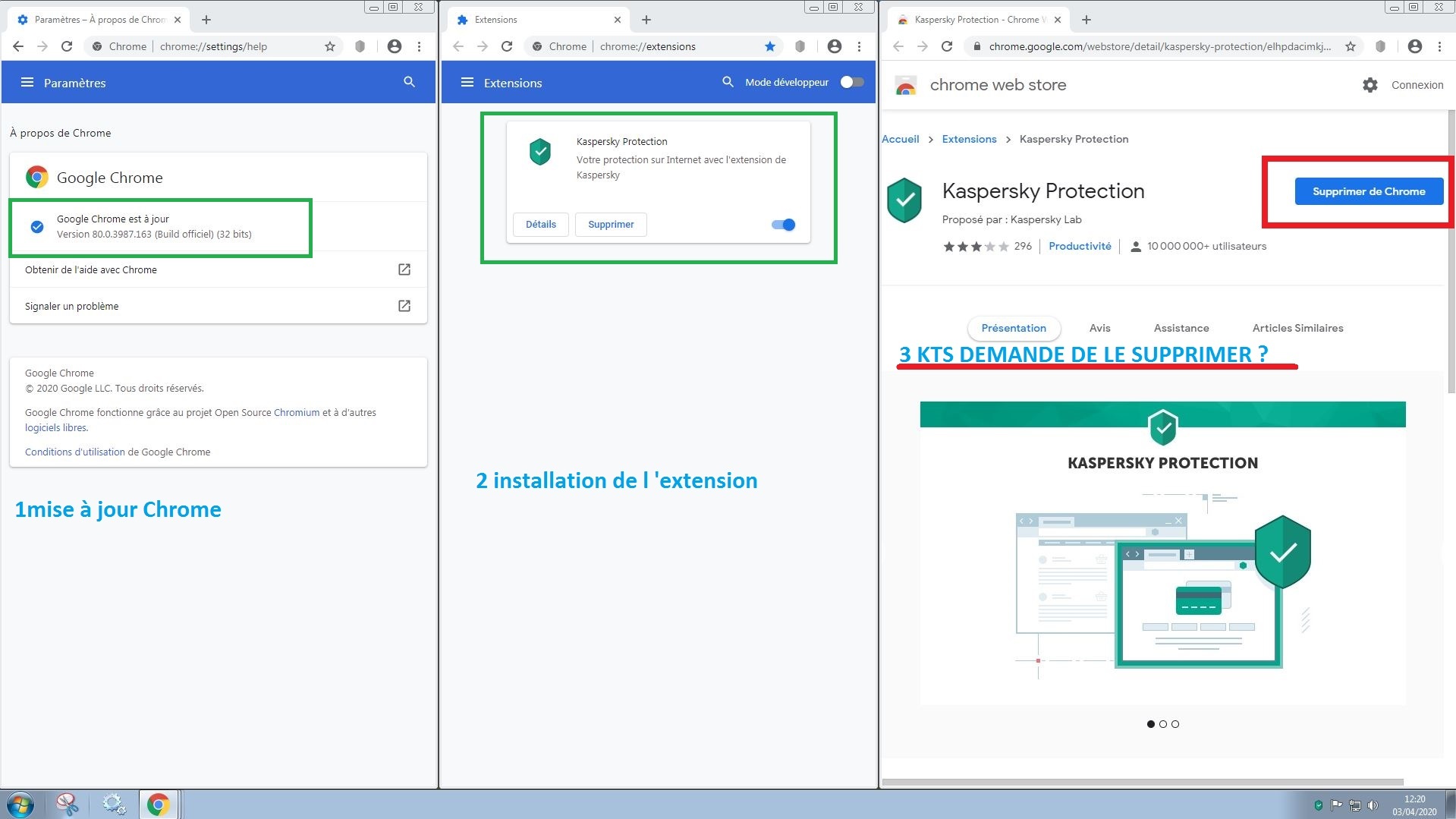Click the chrome web store logo
Screen dimensions: 1456x819
906,85
